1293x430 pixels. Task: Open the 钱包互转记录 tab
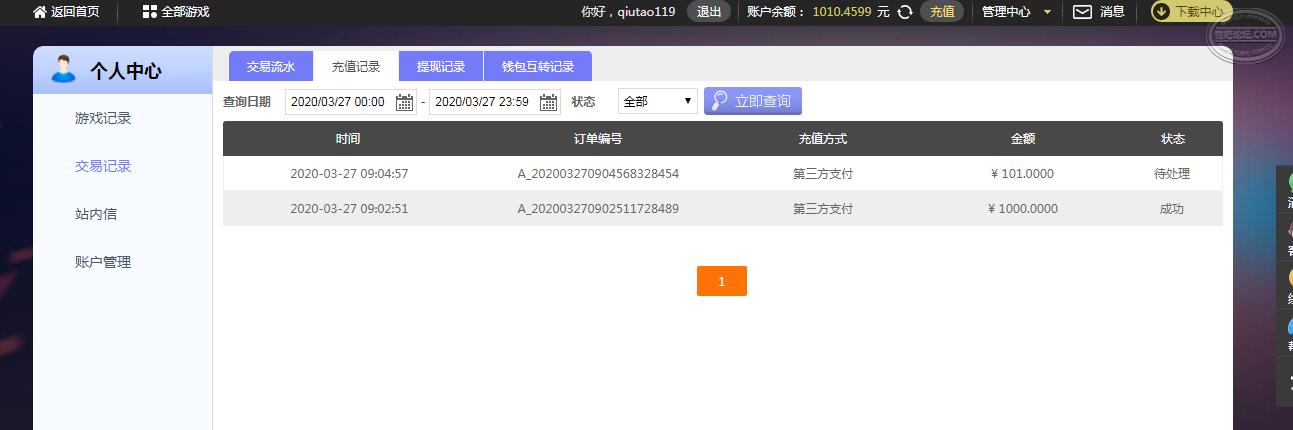click(538, 67)
